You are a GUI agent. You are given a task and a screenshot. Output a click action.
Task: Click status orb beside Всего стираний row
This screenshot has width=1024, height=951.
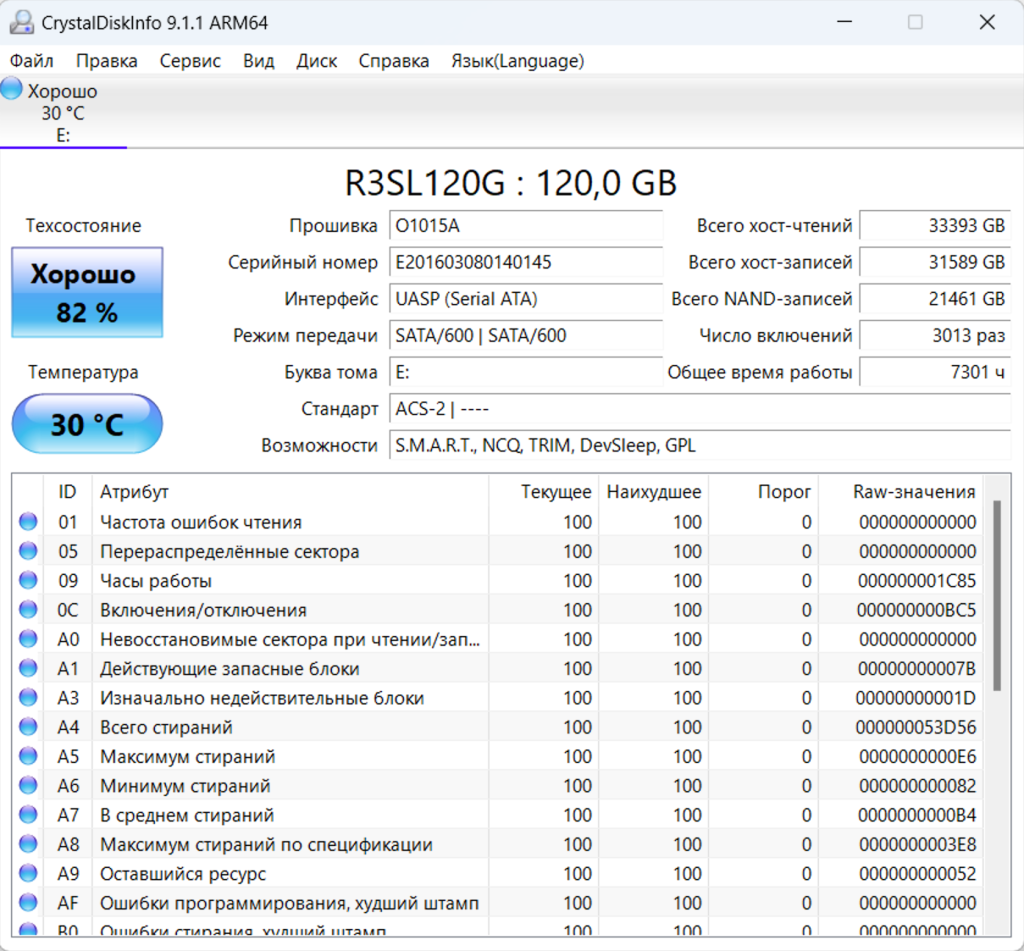(x=28, y=727)
